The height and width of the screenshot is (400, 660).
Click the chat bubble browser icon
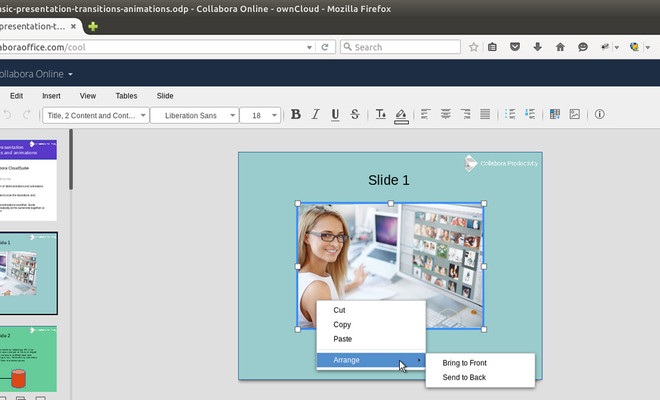tap(583, 47)
